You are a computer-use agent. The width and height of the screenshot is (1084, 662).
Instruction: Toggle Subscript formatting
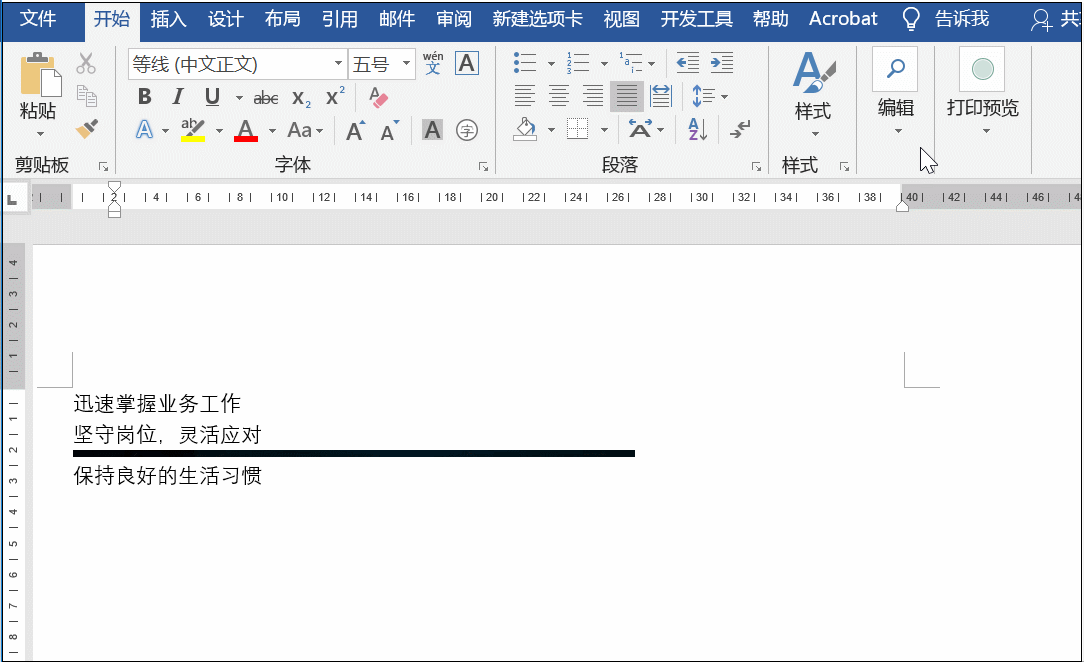(301, 97)
